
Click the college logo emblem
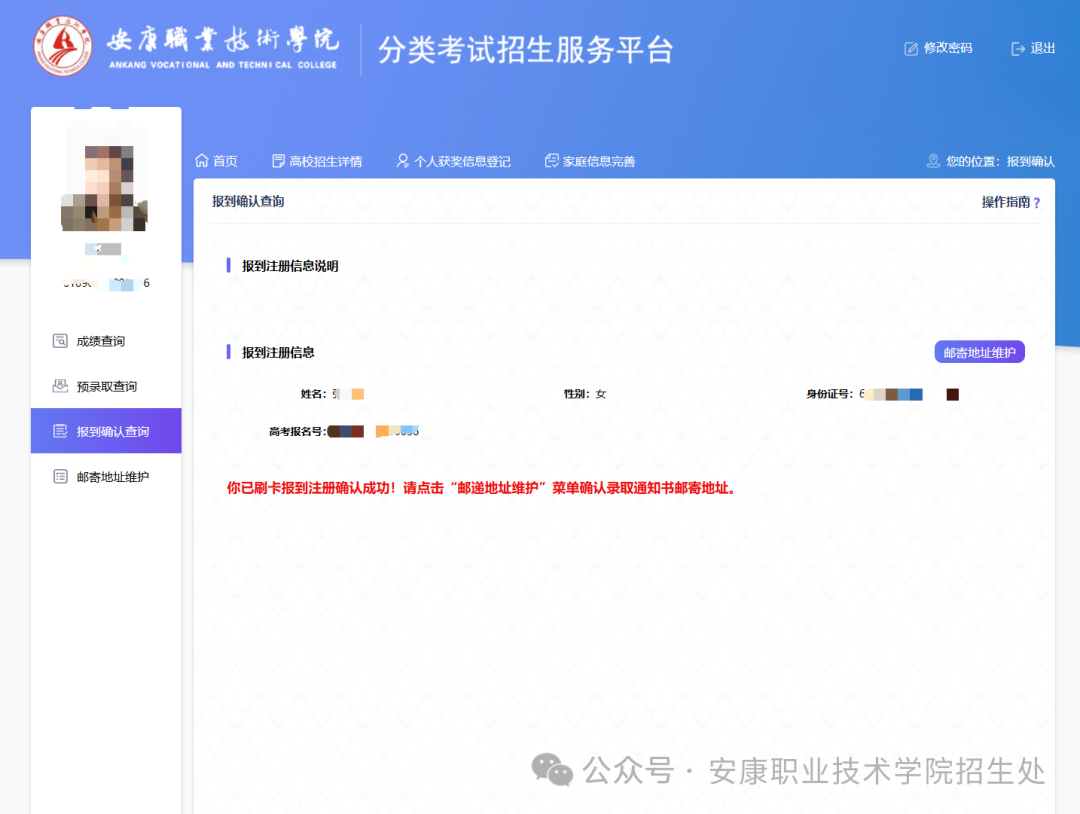pos(62,46)
